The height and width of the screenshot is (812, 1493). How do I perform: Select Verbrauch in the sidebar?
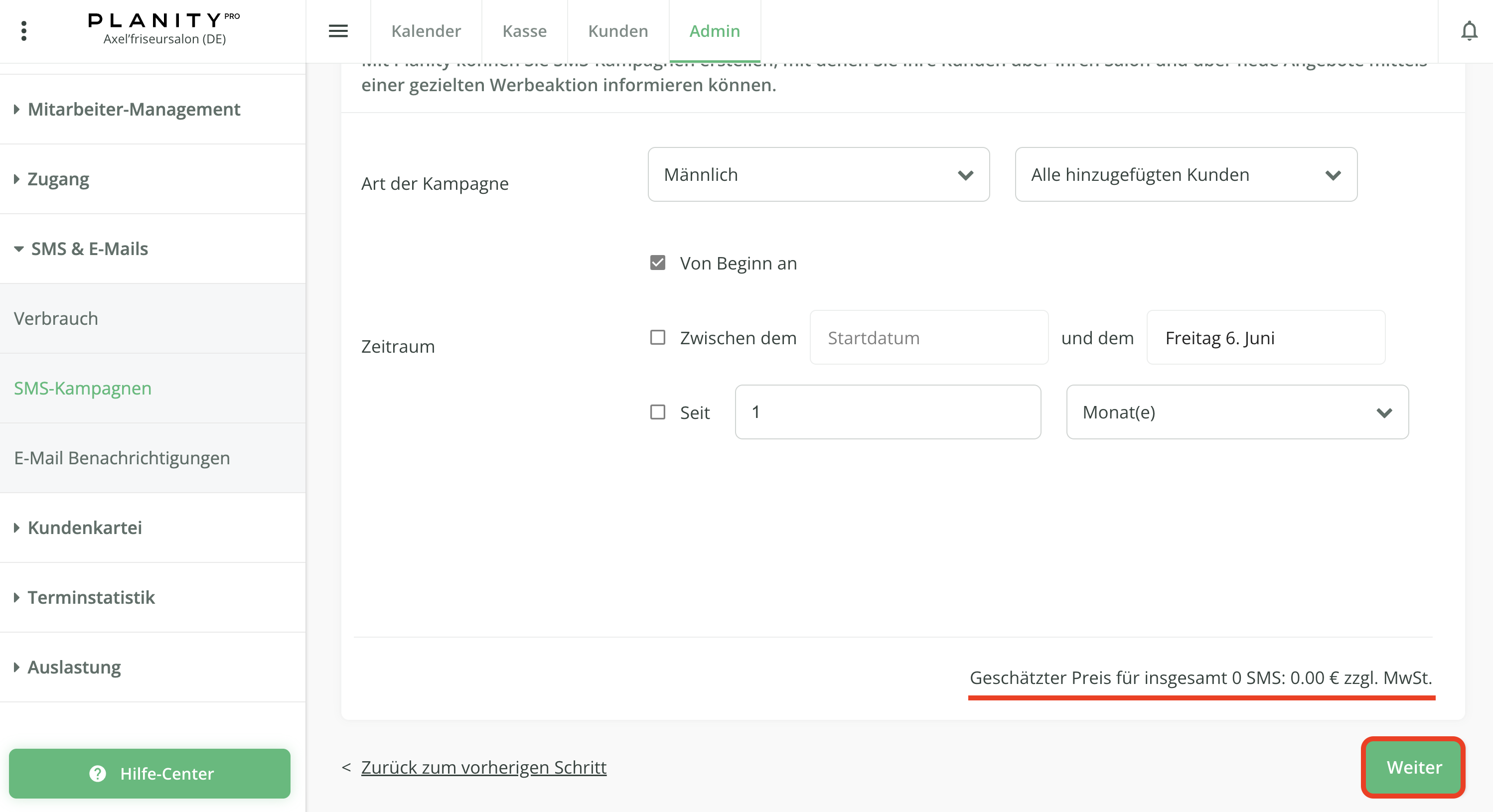coord(56,318)
